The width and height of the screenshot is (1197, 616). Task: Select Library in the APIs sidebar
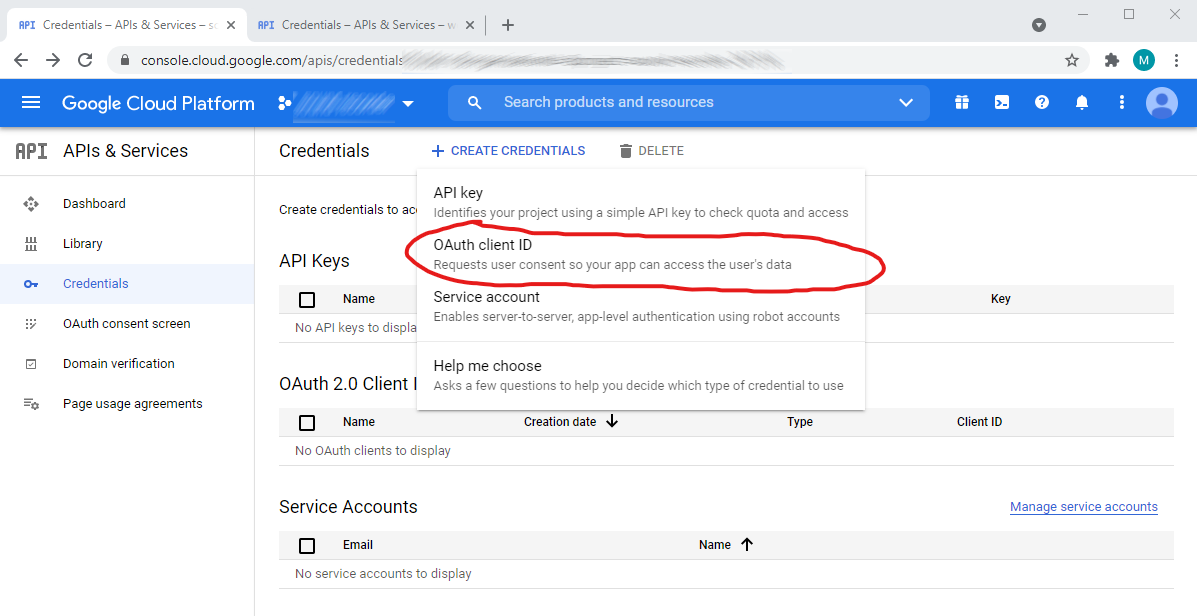point(82,243)
